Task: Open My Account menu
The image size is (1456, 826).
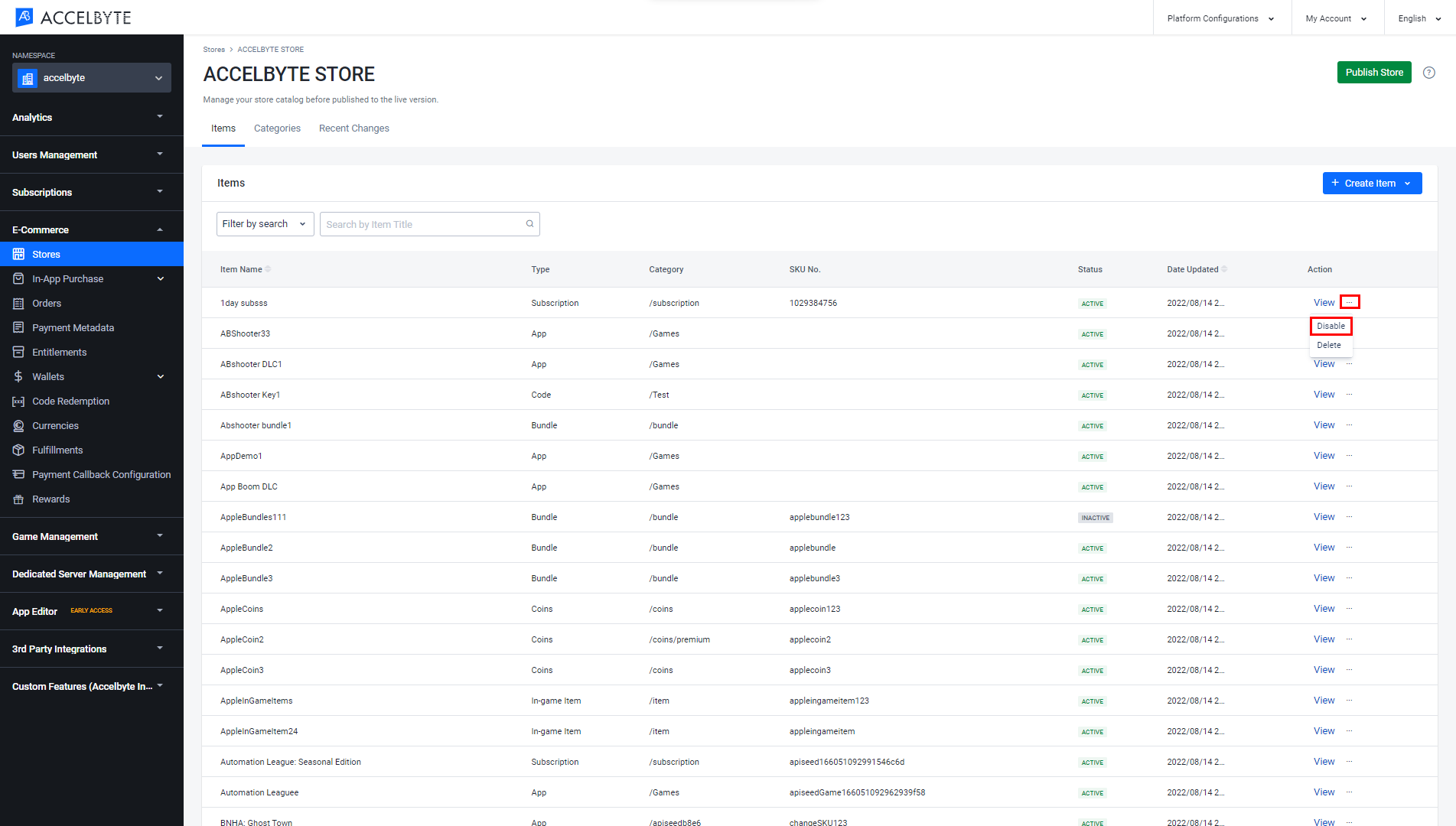Action: [1337, 18]
